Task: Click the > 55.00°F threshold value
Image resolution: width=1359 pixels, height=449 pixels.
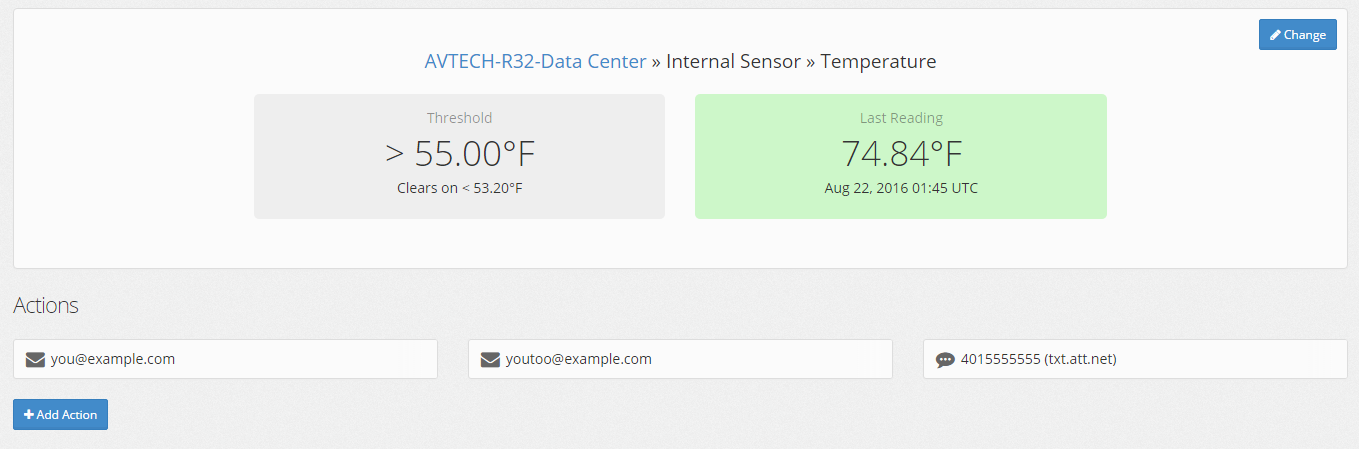Action: click(459, 154)
